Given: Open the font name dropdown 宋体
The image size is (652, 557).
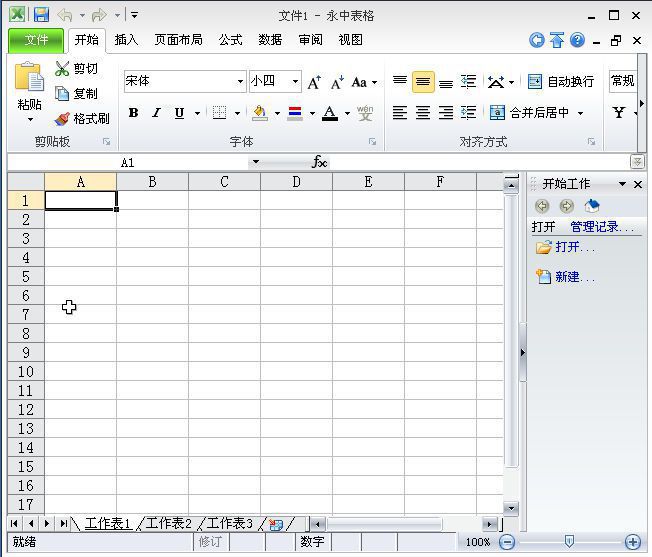Looking at the screenshot, I should click(240, 81).
